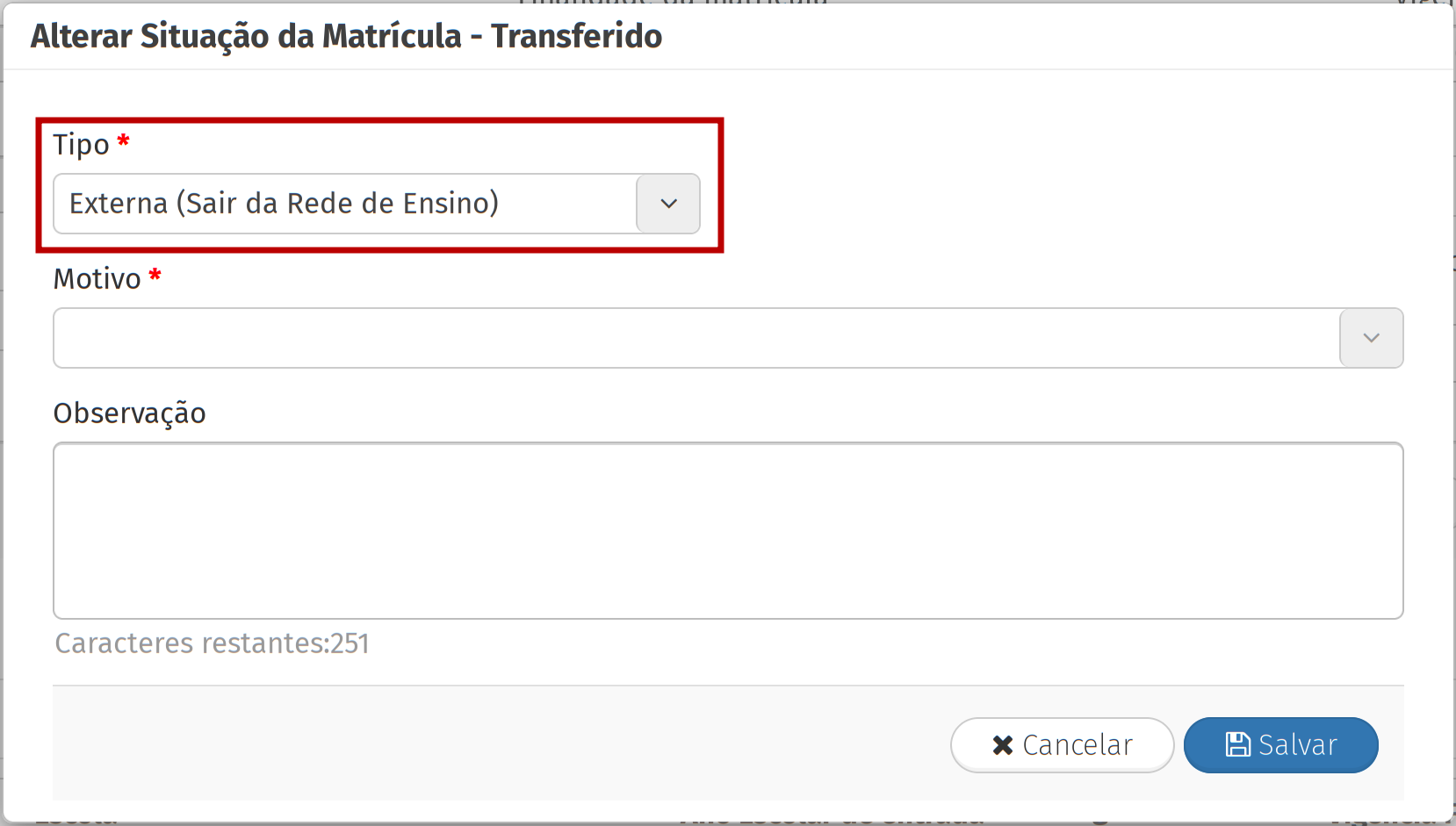Click the gray footer bar left of Cancelar
Viewport: 1456px width, 826px height.
[492, 743]
